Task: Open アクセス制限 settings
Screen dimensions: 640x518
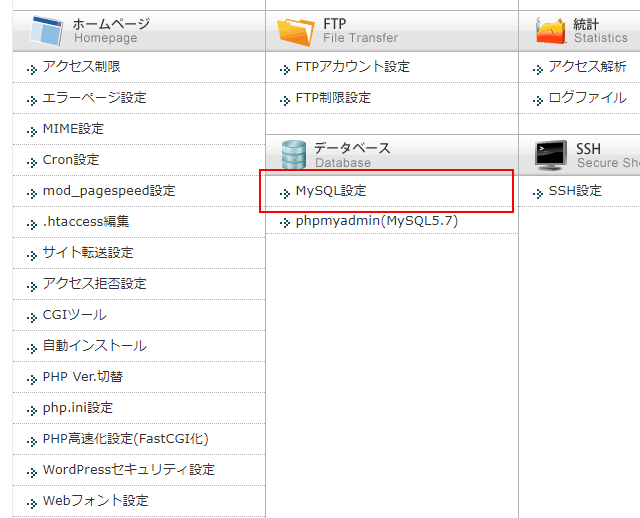Action: 82,67
